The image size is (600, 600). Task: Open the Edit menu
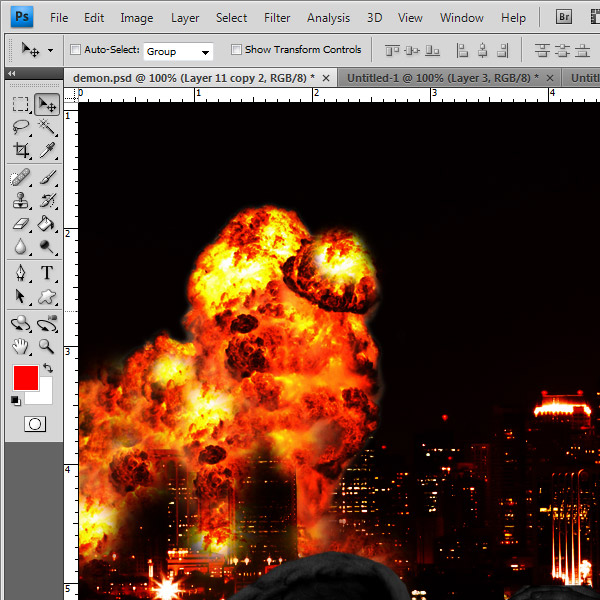pyautogui.click(x=94, y=18)
